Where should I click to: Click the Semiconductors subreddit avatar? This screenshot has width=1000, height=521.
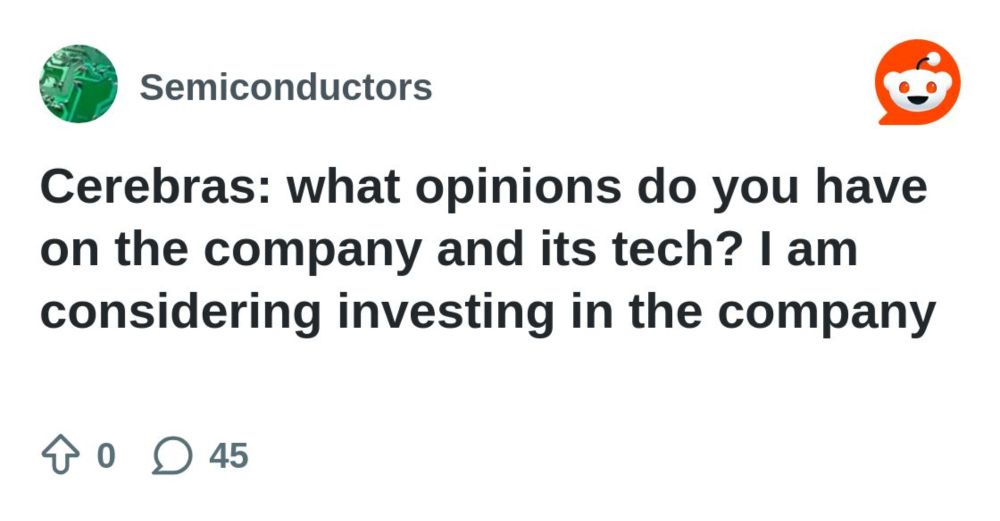(x=79, y=84)
